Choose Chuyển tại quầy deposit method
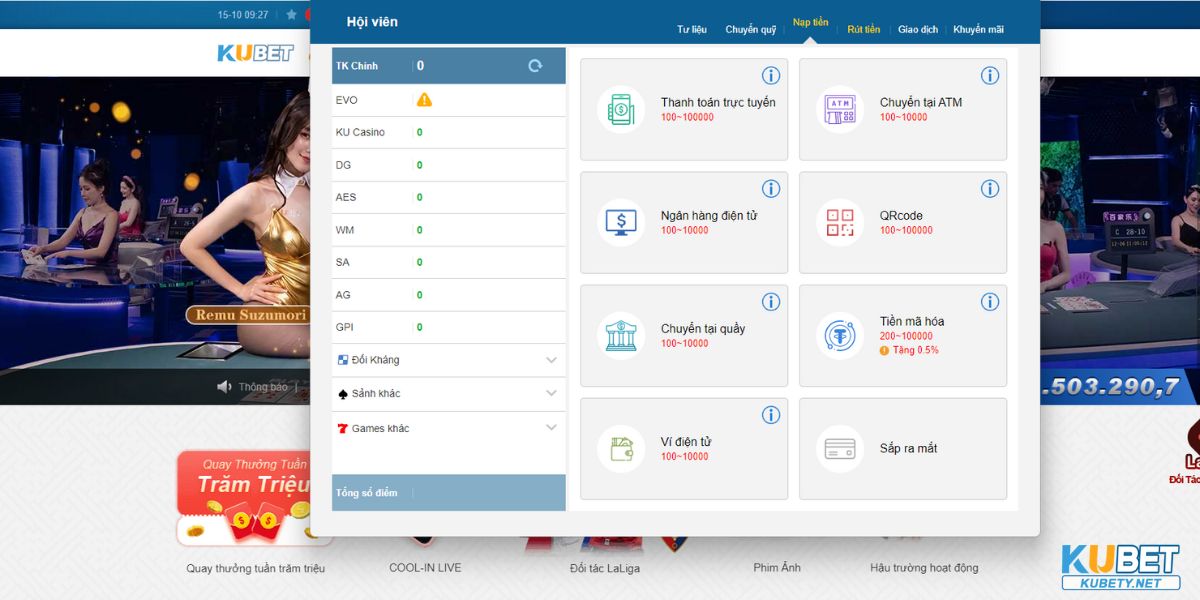Screen dimensions: 1200x600 point(684,335)
